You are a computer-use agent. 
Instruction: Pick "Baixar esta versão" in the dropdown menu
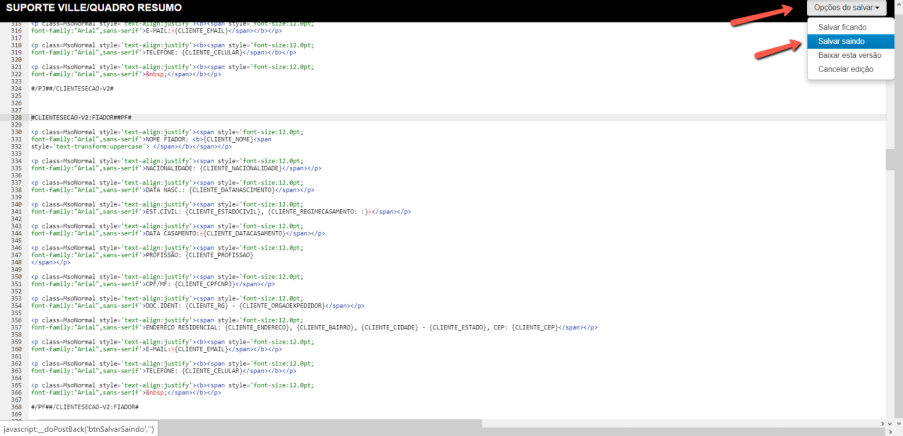click(851, 55)
